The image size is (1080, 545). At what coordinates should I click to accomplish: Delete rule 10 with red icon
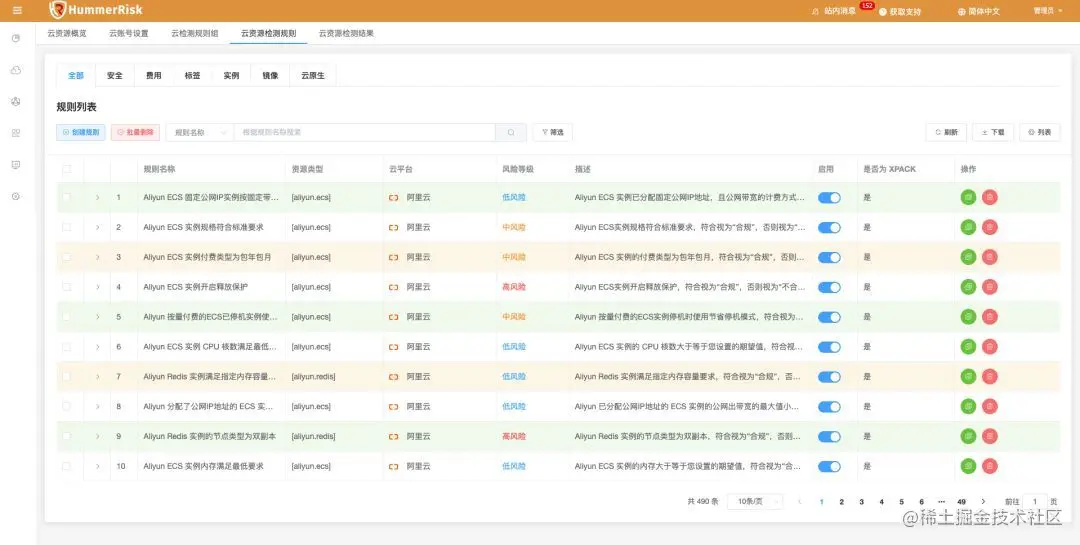click(990, 466)
